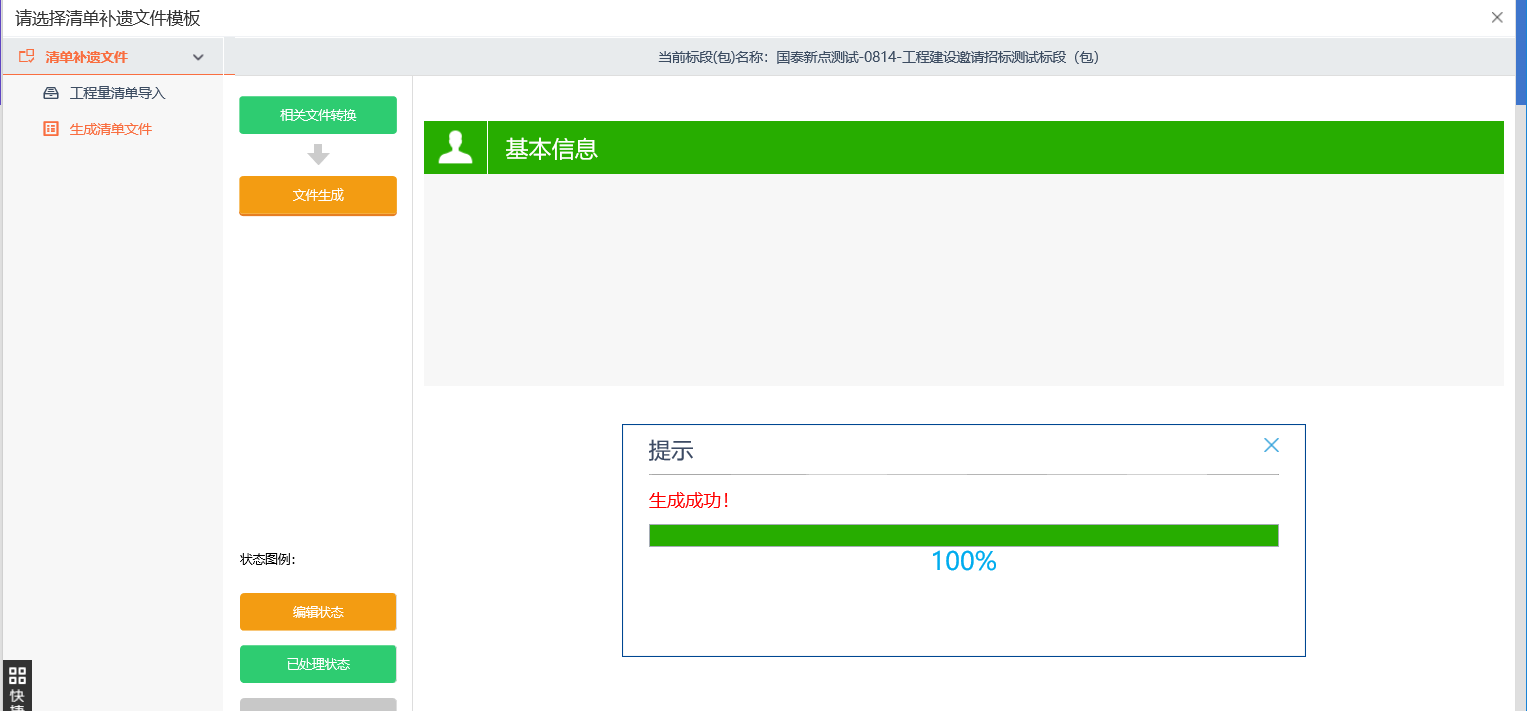
Task: Click the 当前标段(包)名称 info bar
Action: (878, 57)
